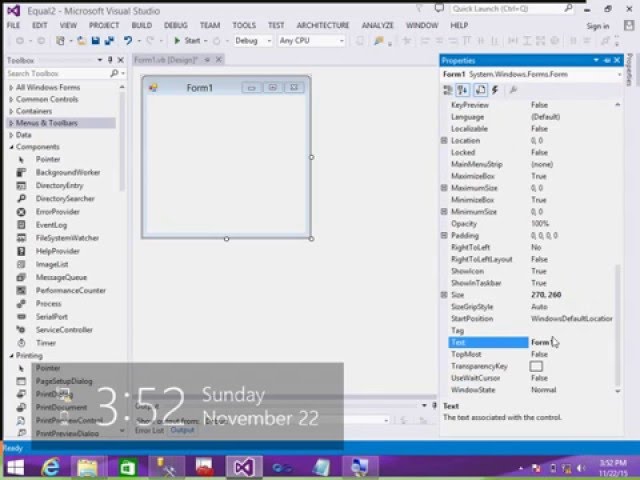Image resolution: width=640 pixels, height=480 pixels.
Task: Open the PROJECT menu
Action: tap(104, 25)
